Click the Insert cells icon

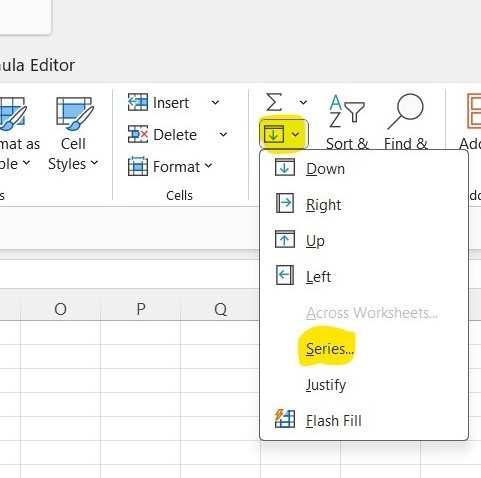138,102
